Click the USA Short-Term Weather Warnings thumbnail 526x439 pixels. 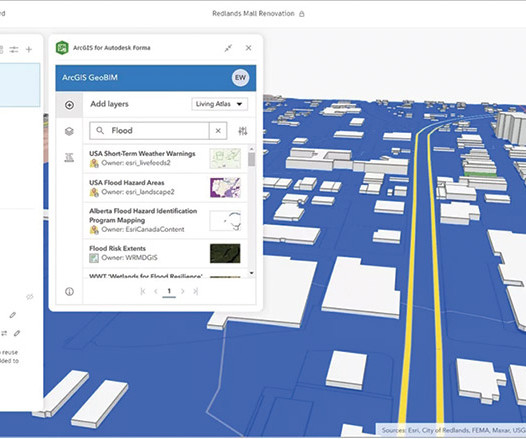click(225, 159)
